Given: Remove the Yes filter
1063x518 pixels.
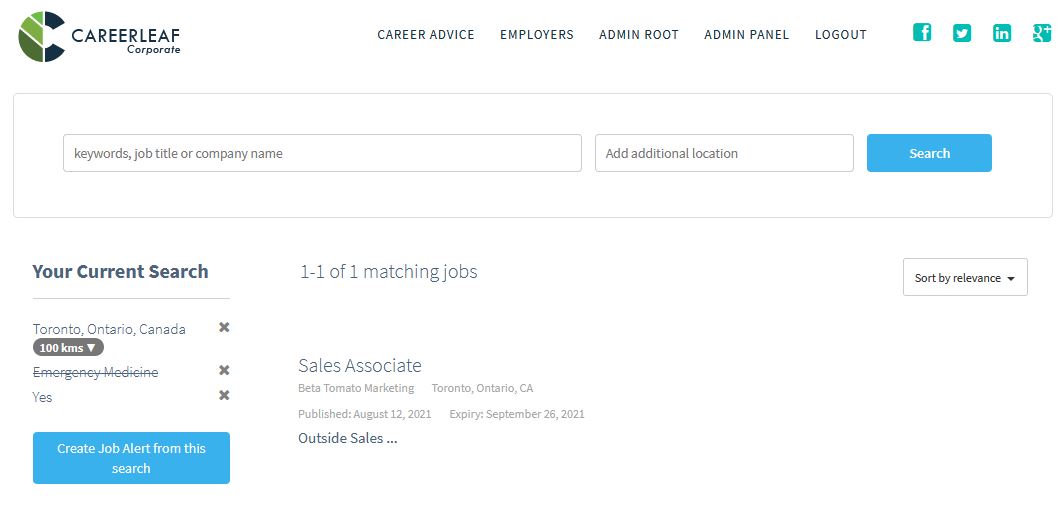Looking at the screenshot, I should coord(224,395).
